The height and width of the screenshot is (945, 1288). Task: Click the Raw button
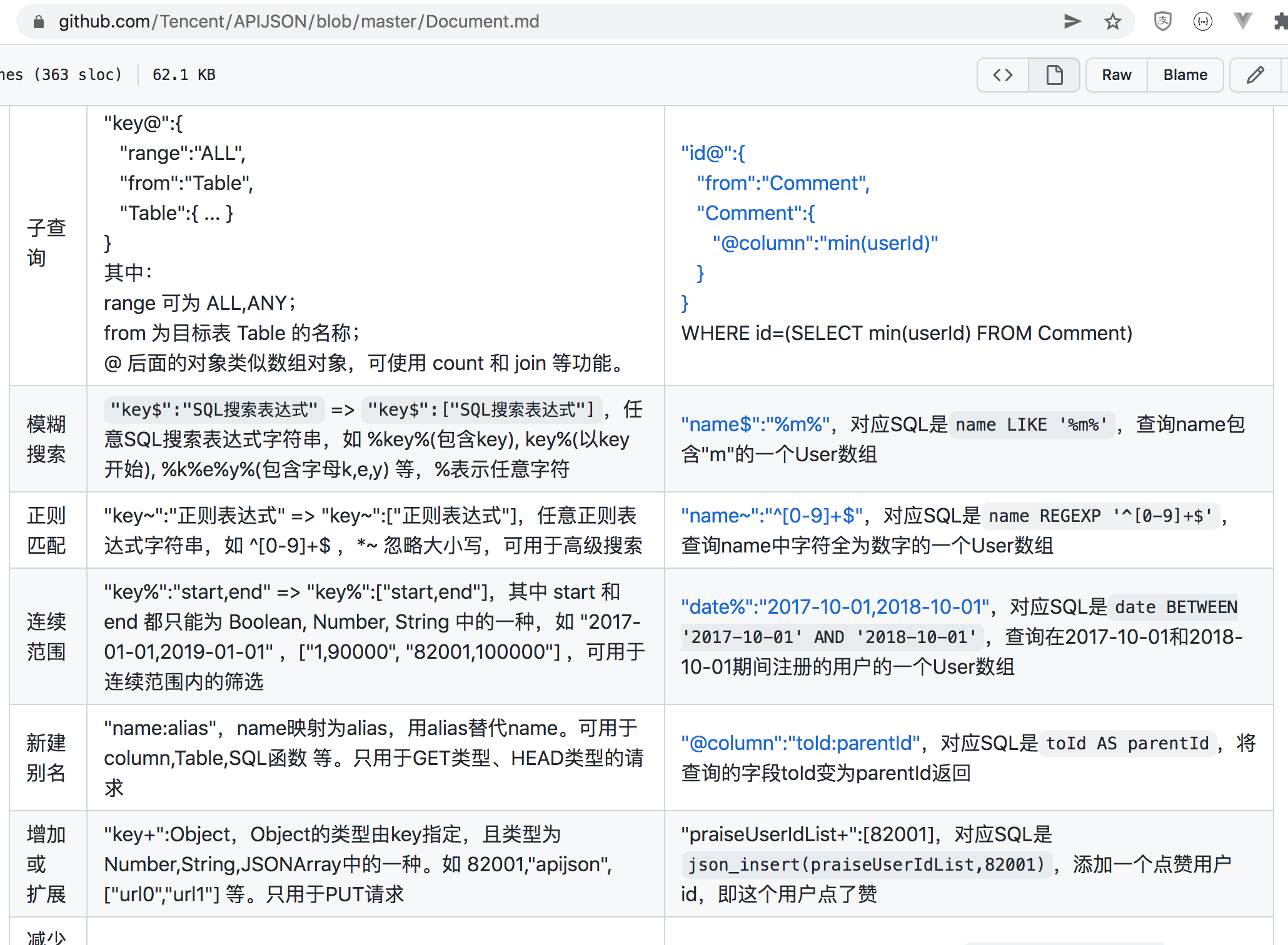[x=1116, y=74]
